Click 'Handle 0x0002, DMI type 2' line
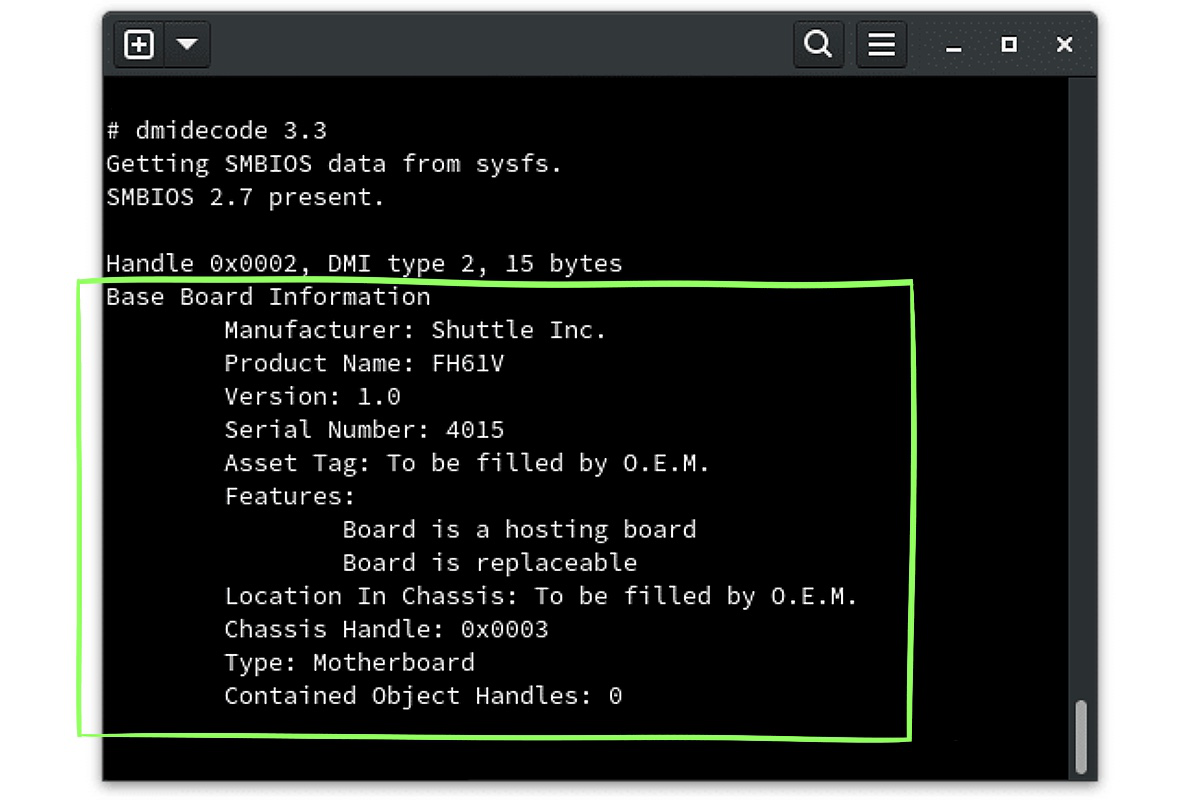Viewport: 1200px width, 800px height. [364, 264]
